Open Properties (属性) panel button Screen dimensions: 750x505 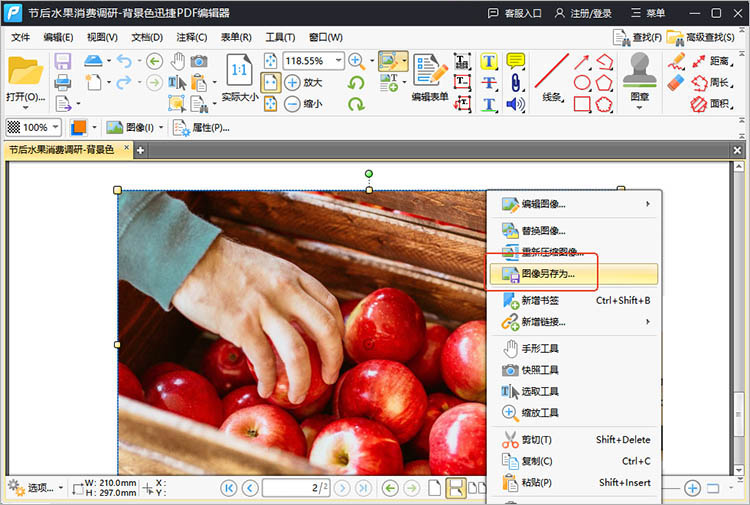(x=201, y=128)
